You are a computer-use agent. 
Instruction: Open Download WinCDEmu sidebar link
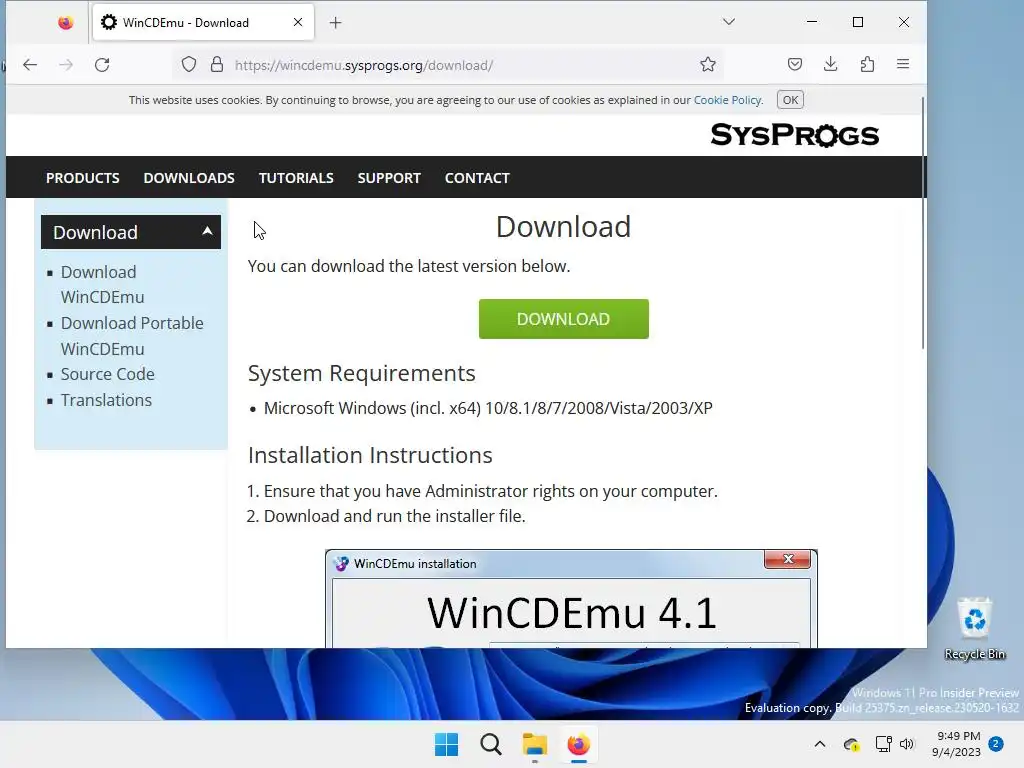coord(103,284)
